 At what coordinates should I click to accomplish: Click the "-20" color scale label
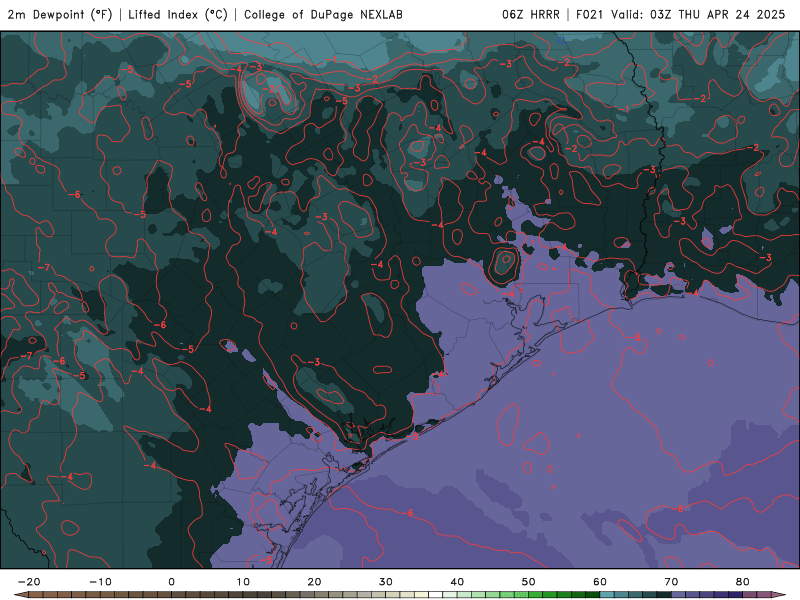pos(29,582)
